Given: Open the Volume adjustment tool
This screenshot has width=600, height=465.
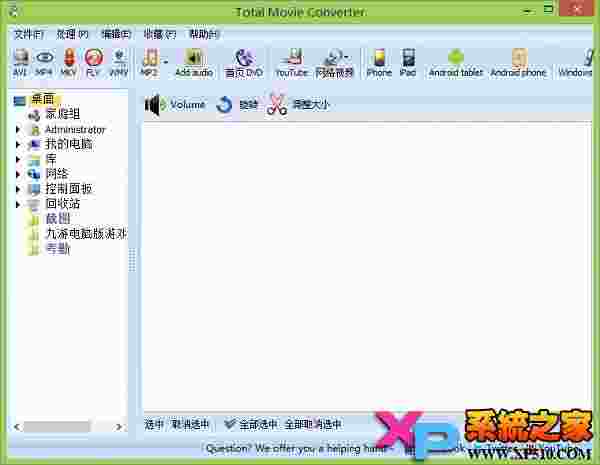Looking at the screenshot, I should [175, 104].
